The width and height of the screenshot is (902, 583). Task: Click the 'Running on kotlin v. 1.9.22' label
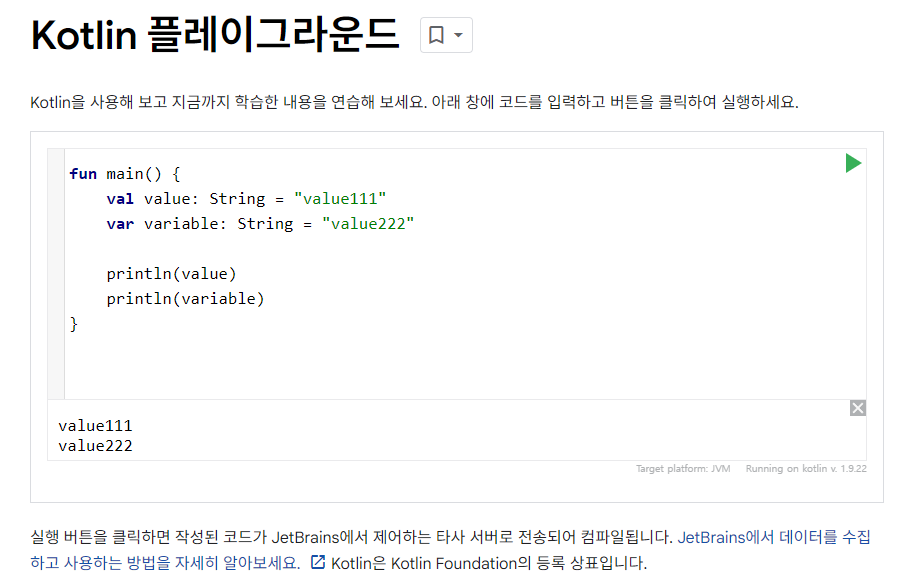806,469
